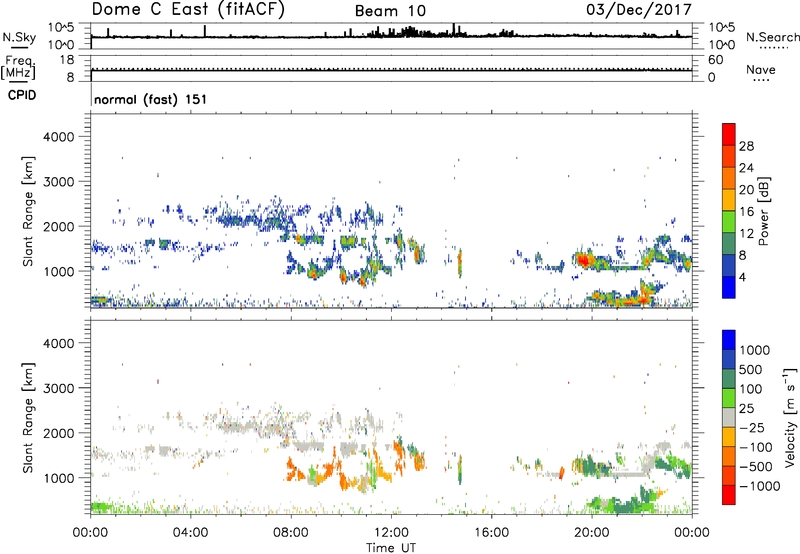Click the 'N.Sky' axis label
The width and height of the screenshot is (800, 554).
19,38
